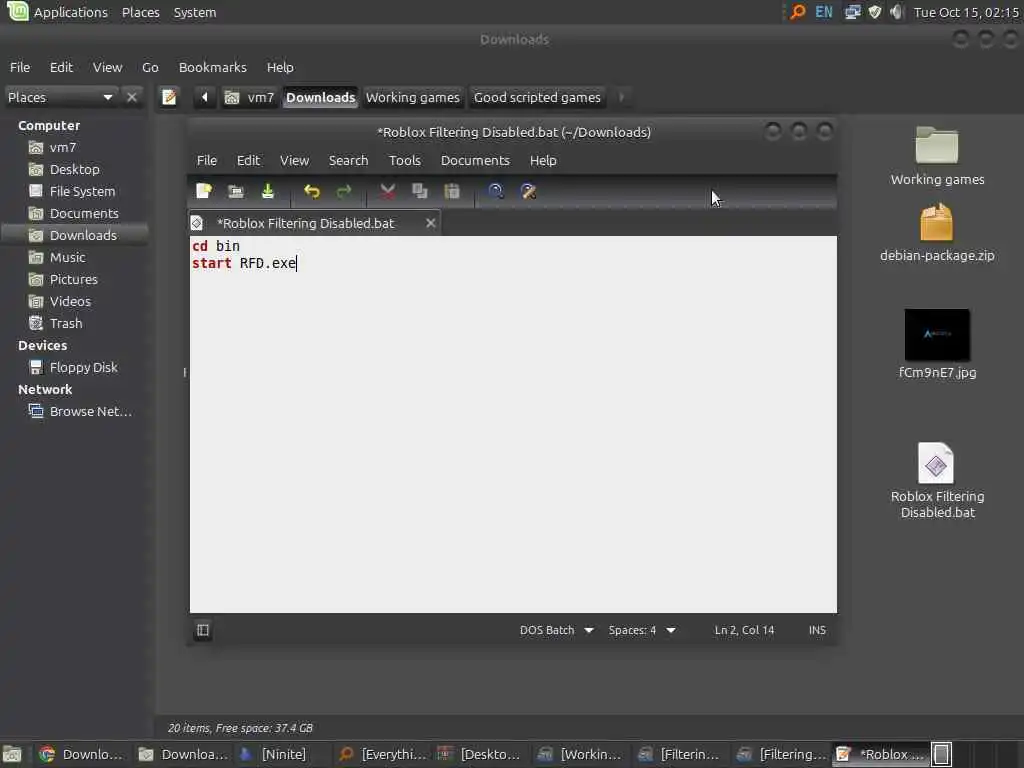Paste clipboard using the toolbar icon
The width and height of the screenshot is (1024, 768).
coord(451,191)
